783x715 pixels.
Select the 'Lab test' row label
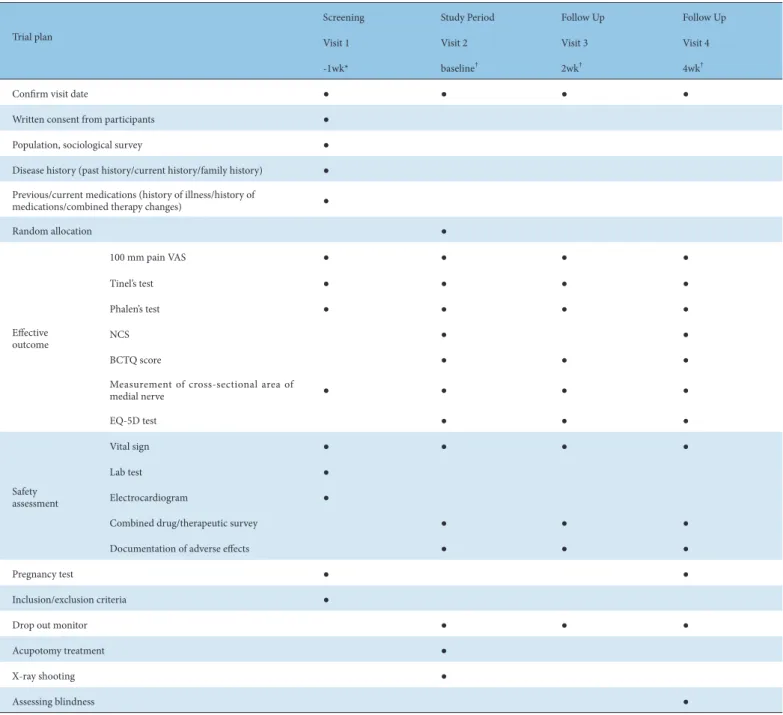coord(126,472)
